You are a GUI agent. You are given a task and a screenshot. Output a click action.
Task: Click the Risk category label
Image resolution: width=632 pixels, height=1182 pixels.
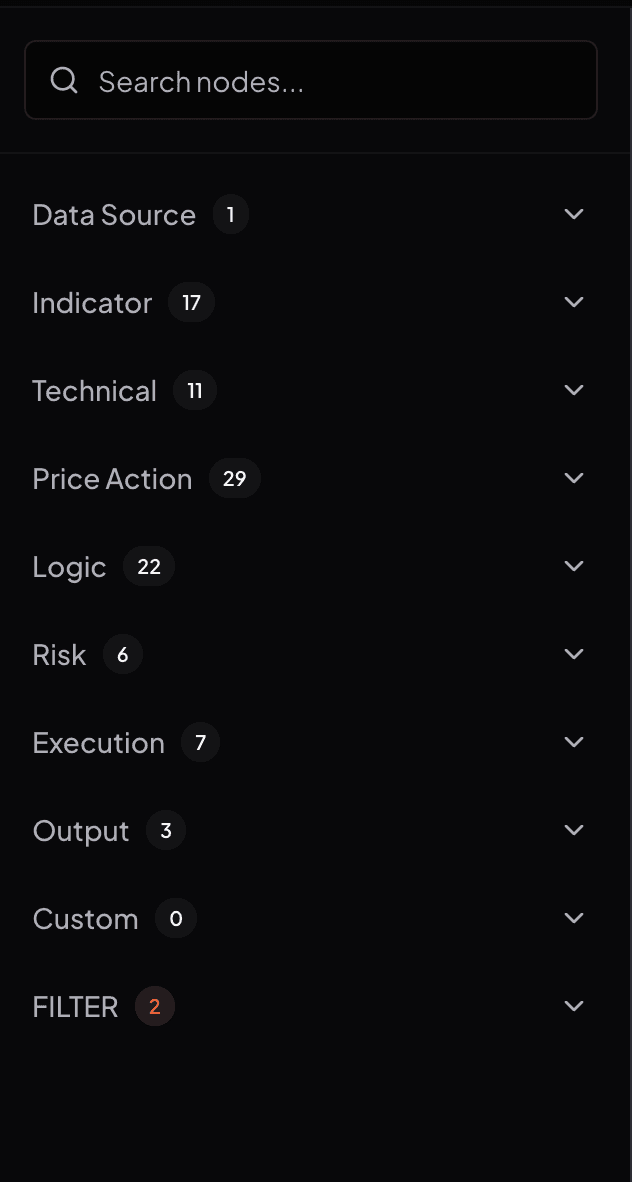pyautogui.click(x=58, y=655)
